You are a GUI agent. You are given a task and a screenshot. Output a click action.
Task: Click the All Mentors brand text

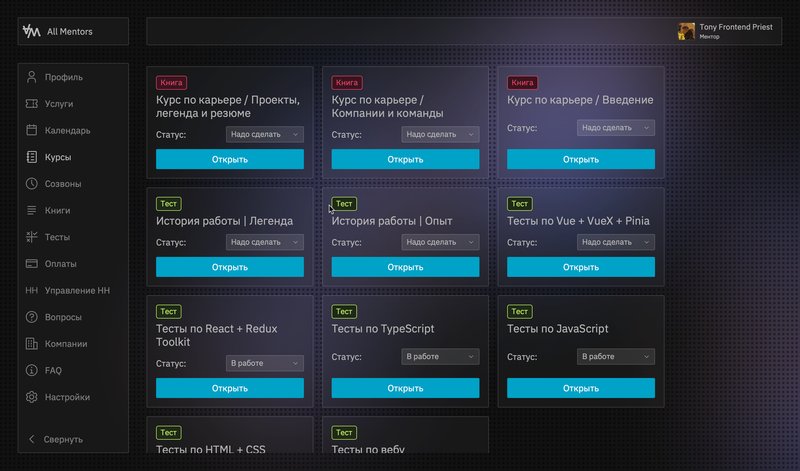[70, 32]
